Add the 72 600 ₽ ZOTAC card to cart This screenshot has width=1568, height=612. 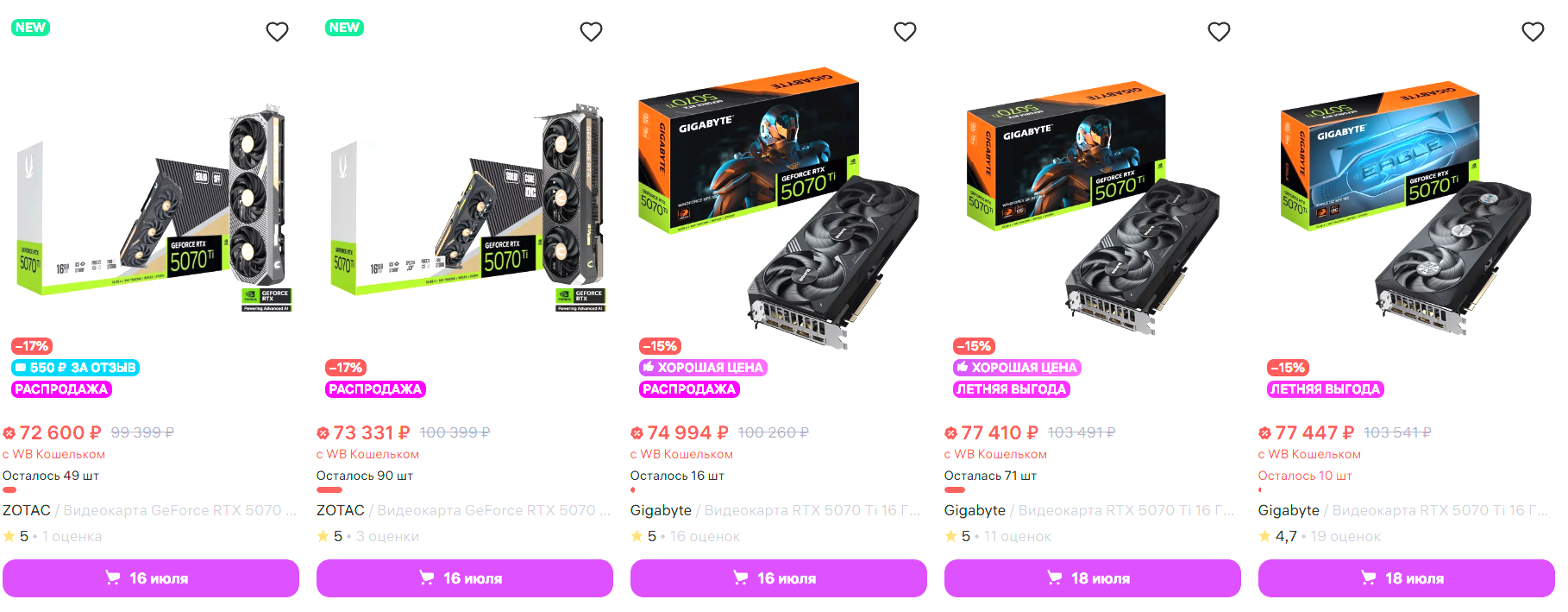[x=151, y=578]
